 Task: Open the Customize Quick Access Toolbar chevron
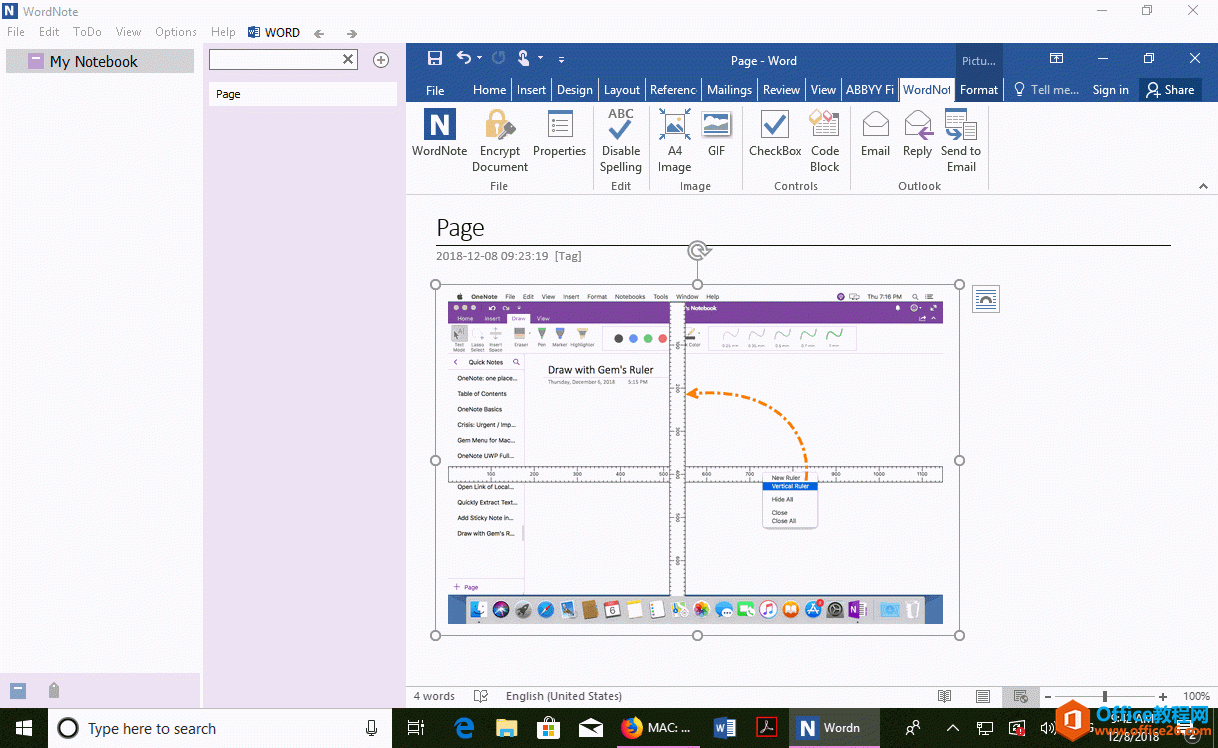pyautogui.click(x=561, y=60)
